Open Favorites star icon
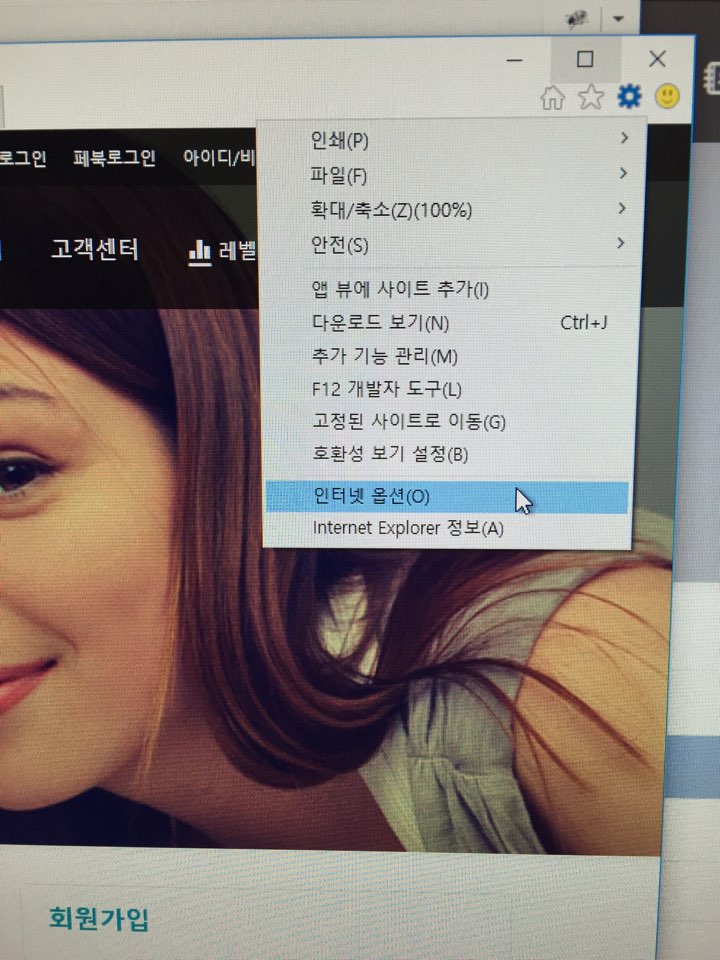Screen dimensions: 720x960 click(x=591, y=97)
